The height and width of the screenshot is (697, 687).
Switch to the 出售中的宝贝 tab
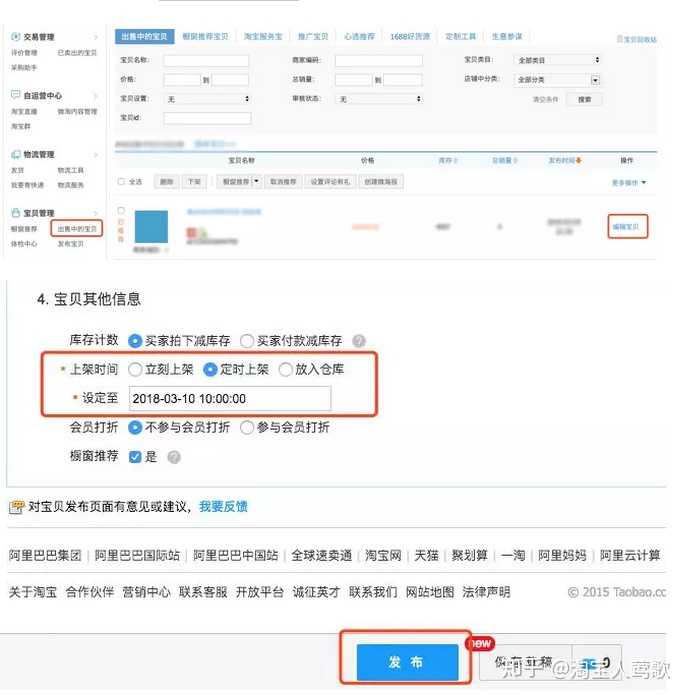(x=144, y=36)
